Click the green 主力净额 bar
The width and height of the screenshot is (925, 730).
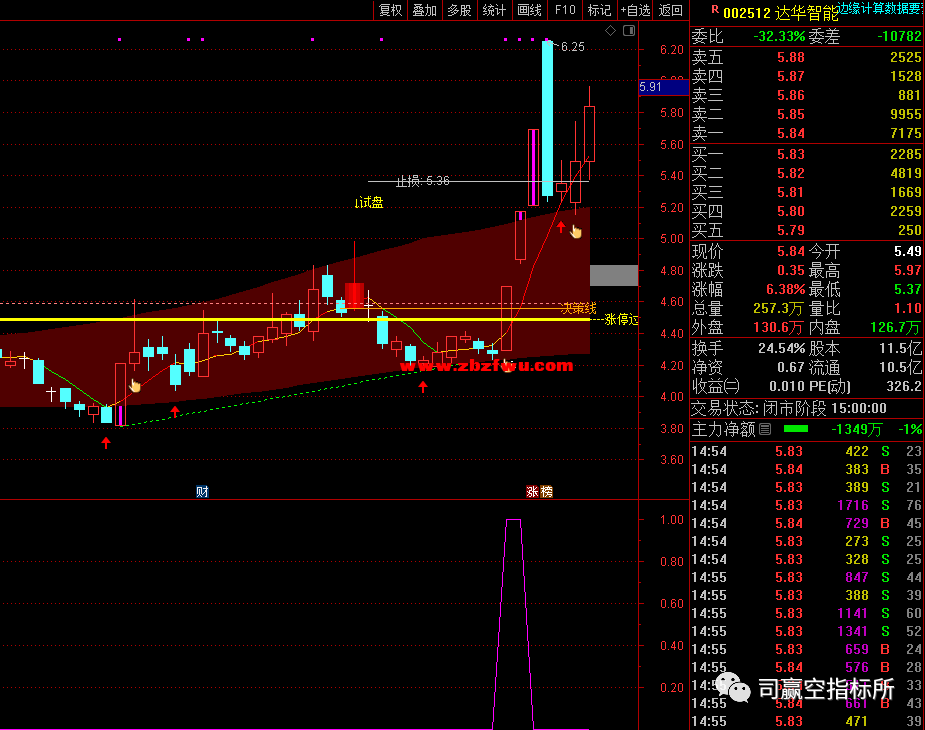pyautogui.click(x=795, y=429)
